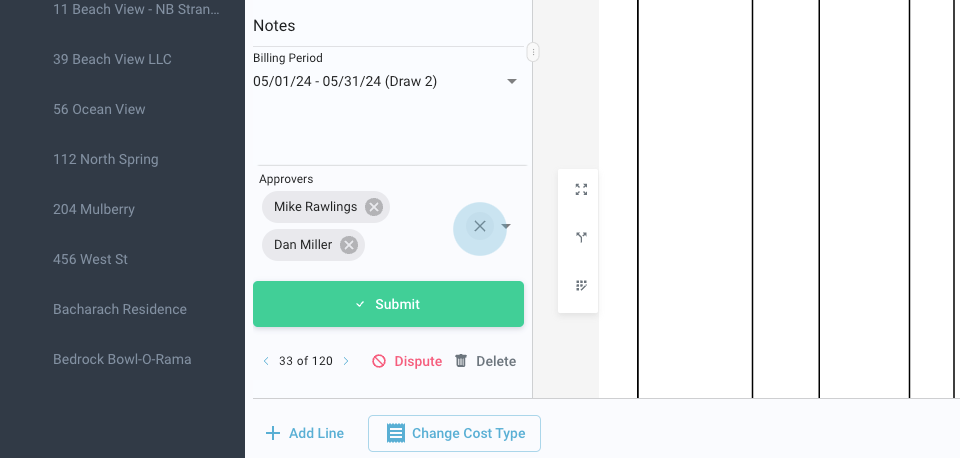Viewport: 960px width, 458px height.
Task: Go to previous invoice arrow
Action: [266, 361]
